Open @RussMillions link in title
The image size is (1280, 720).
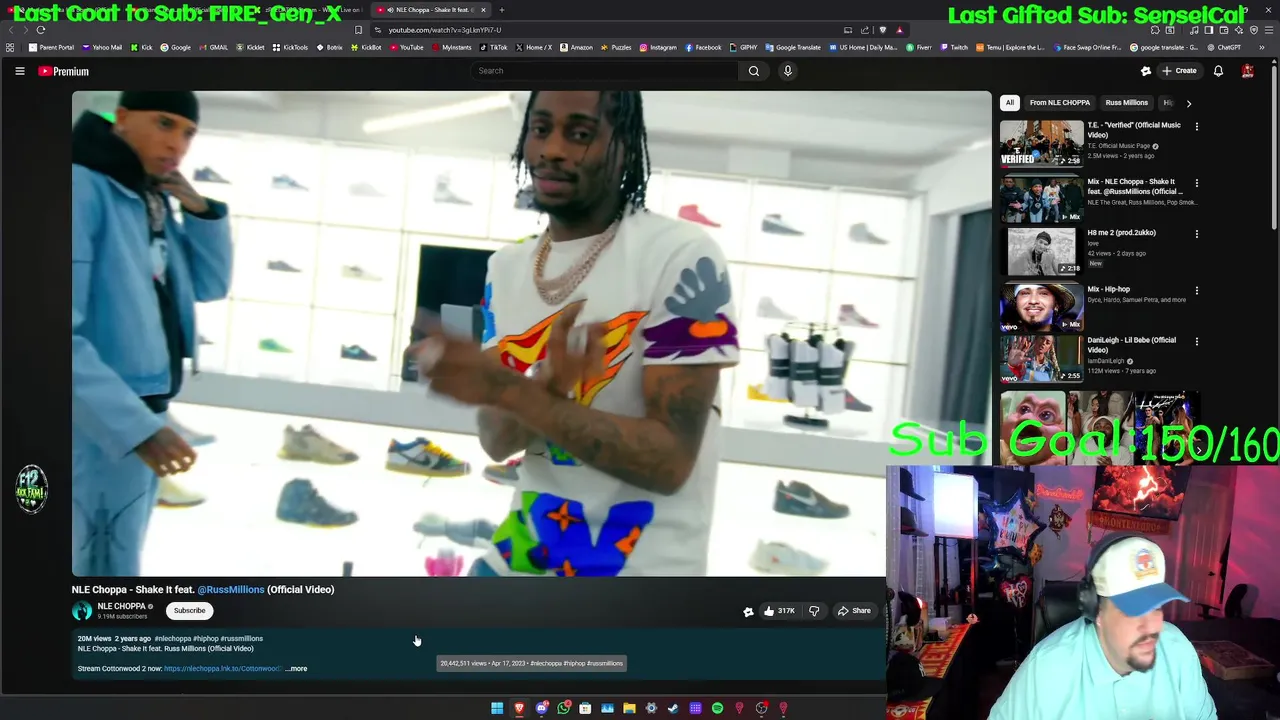(231, 590)
